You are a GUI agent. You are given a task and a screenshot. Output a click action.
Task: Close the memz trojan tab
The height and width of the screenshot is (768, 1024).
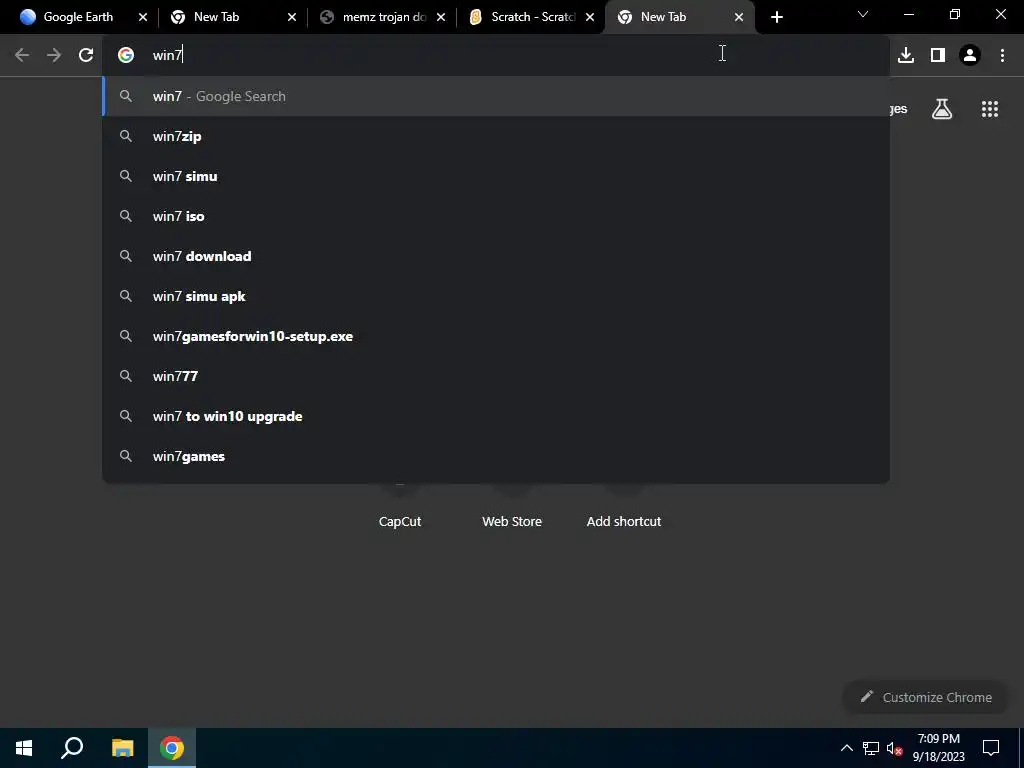point(441,18)
